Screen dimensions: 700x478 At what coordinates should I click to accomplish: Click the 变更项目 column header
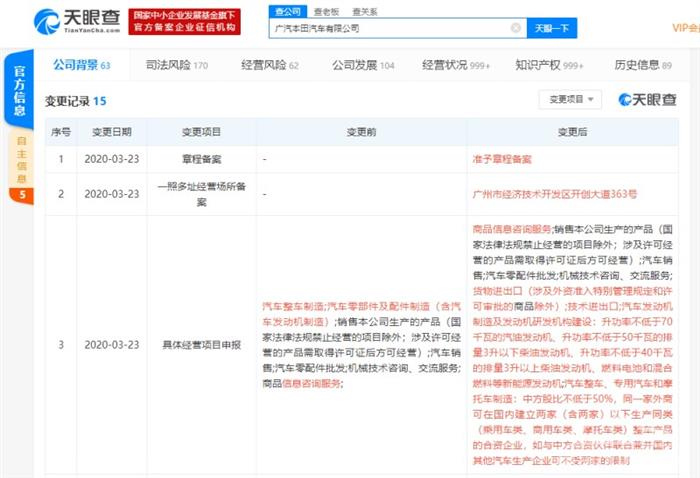pyautogui.click(x=201, y=132)
